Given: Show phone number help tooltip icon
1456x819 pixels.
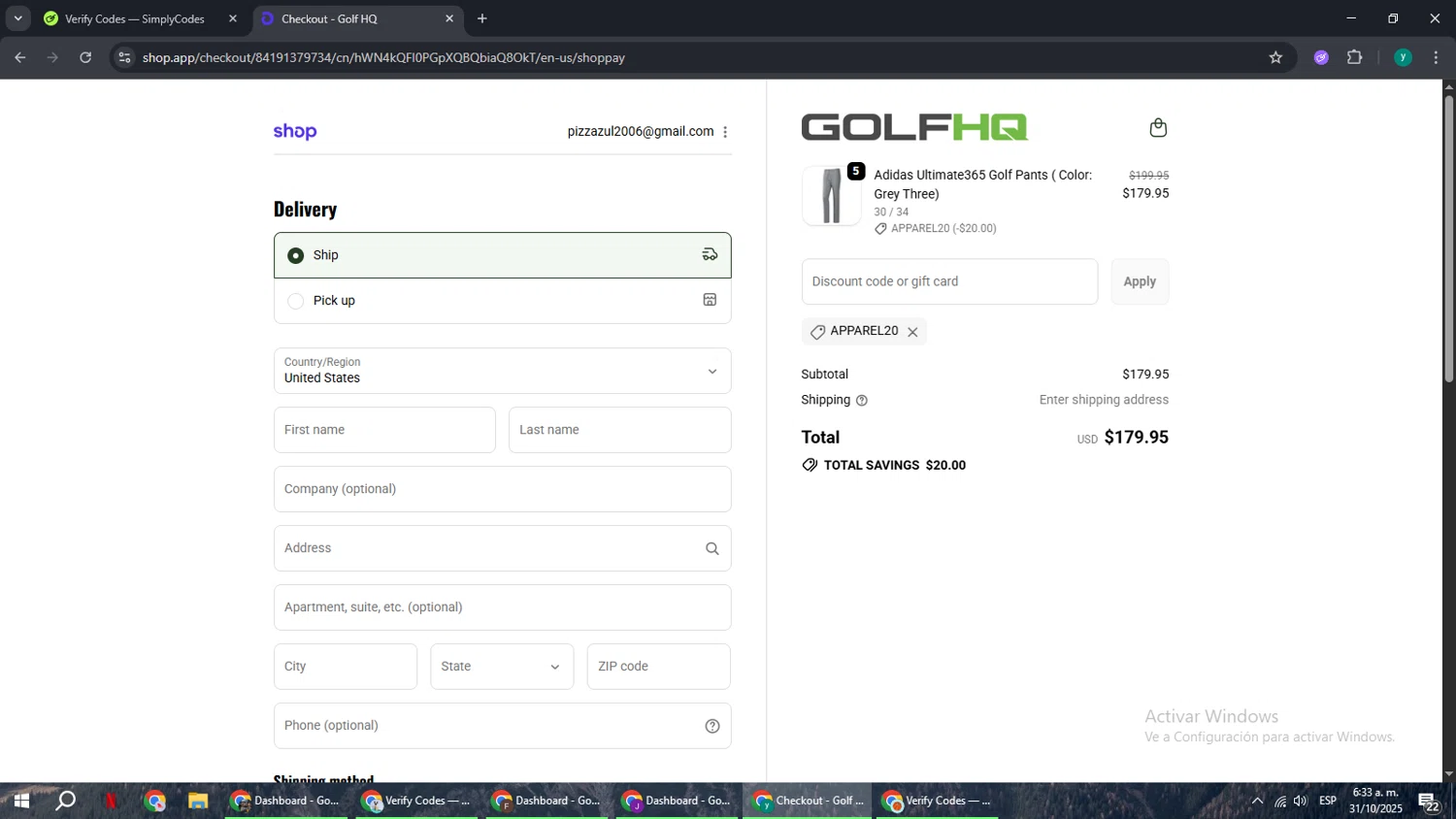Looking at the screenshot, I should 712,726.
